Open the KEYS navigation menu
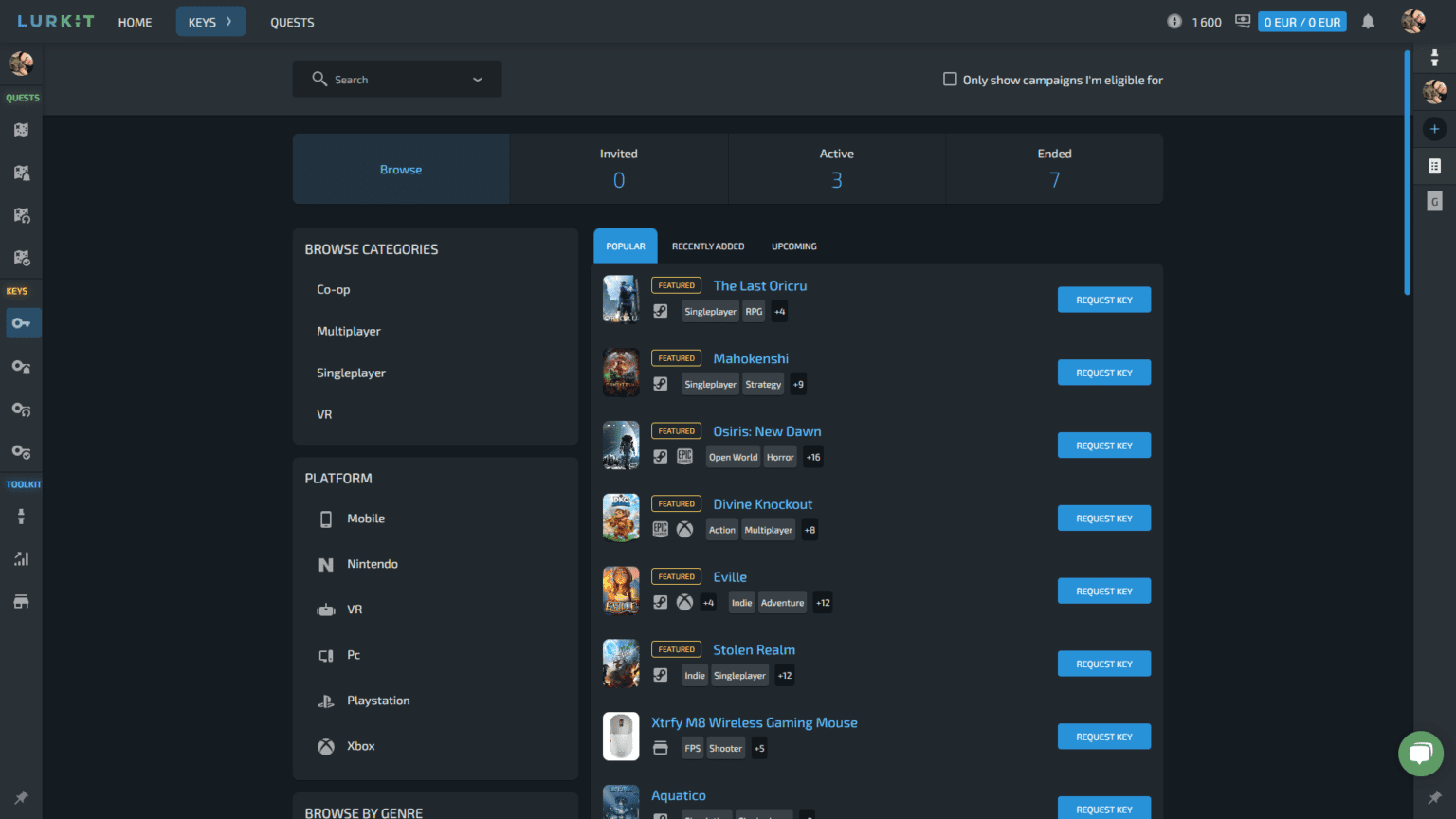Viewport: 1456px width, 819px height. click(210, 22)
